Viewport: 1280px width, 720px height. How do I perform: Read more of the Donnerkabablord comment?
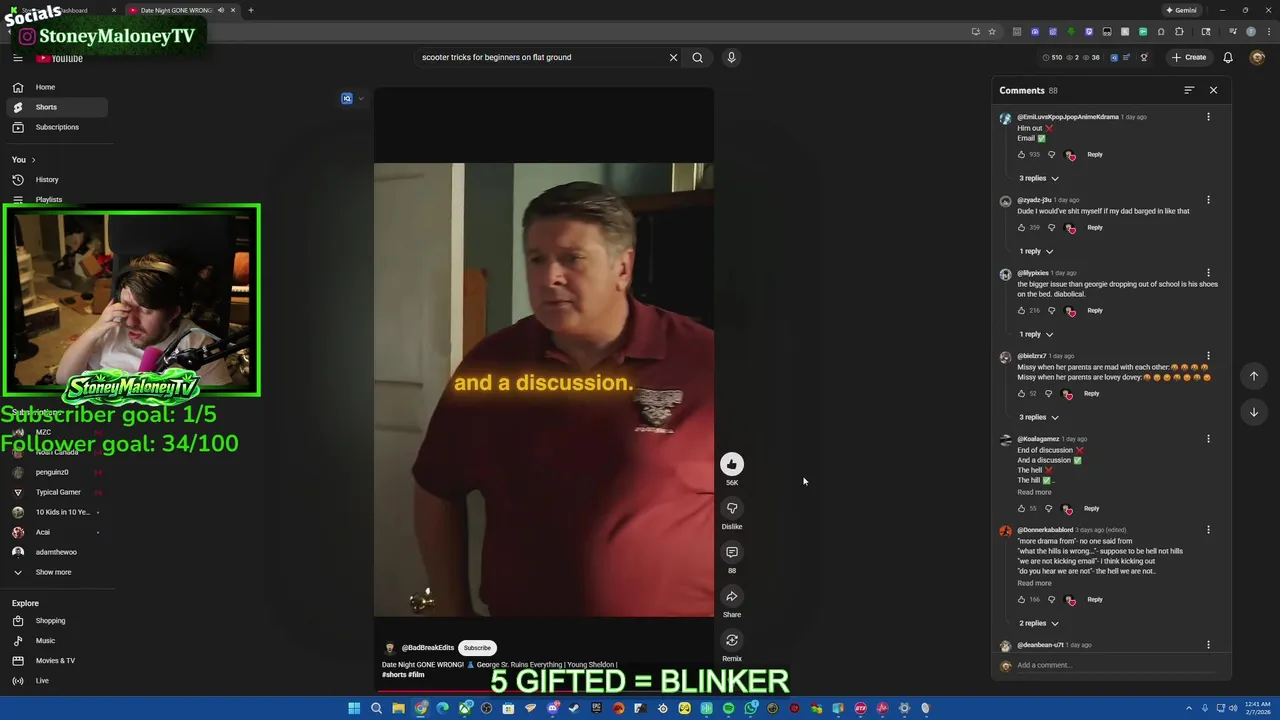coord(1034,583)
